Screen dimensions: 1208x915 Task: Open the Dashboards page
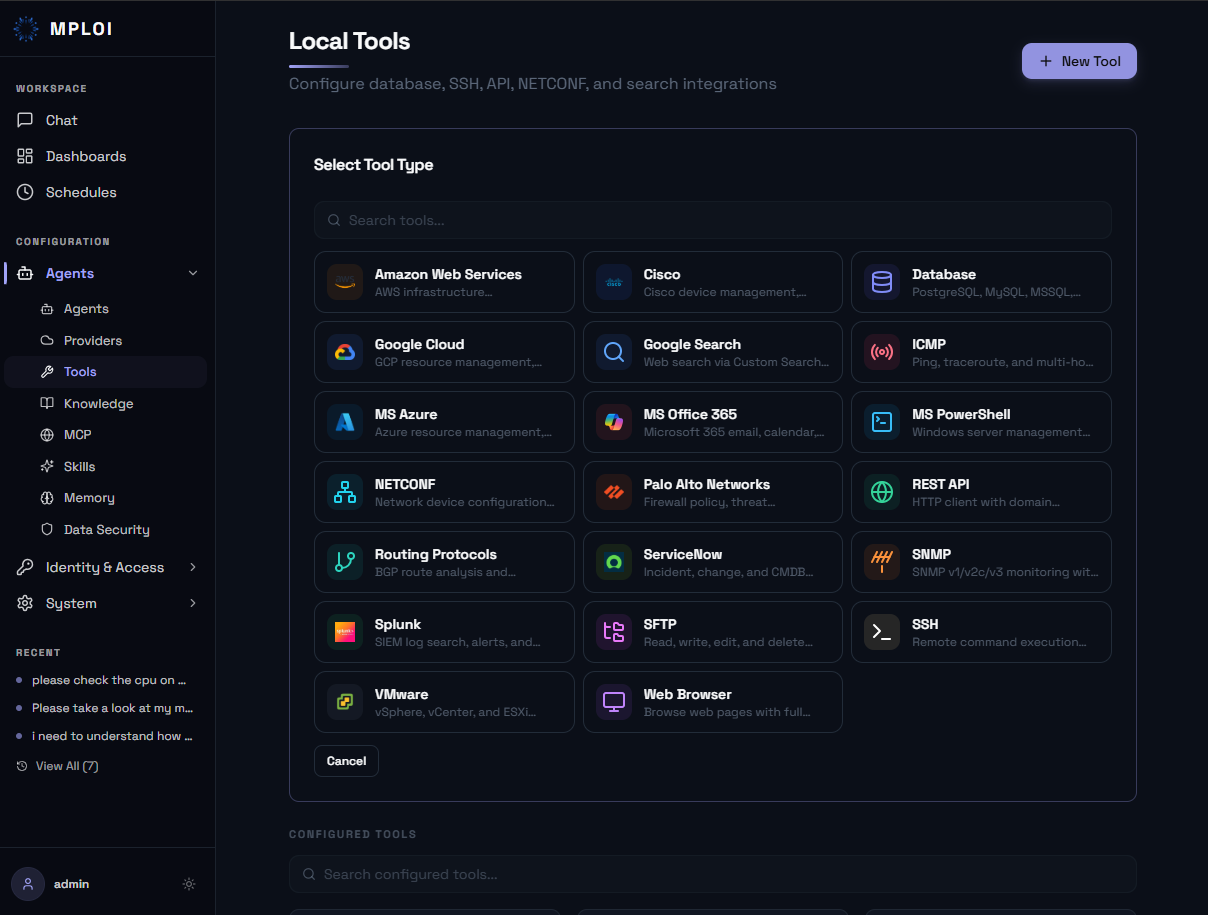tap(107, 156)
